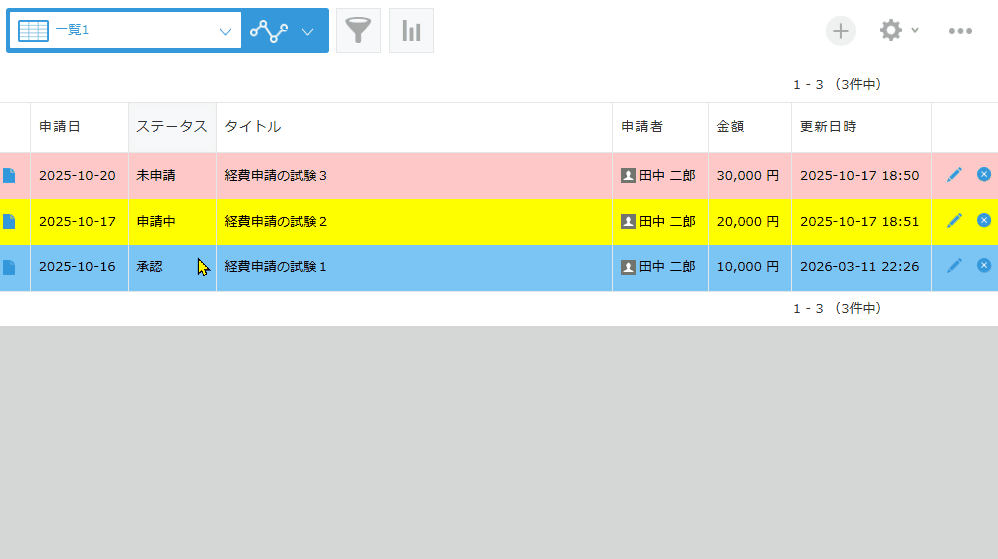This screenshot has height=559, width=998.
Task: Open the filter funnel icon
Action: [358, 31]
